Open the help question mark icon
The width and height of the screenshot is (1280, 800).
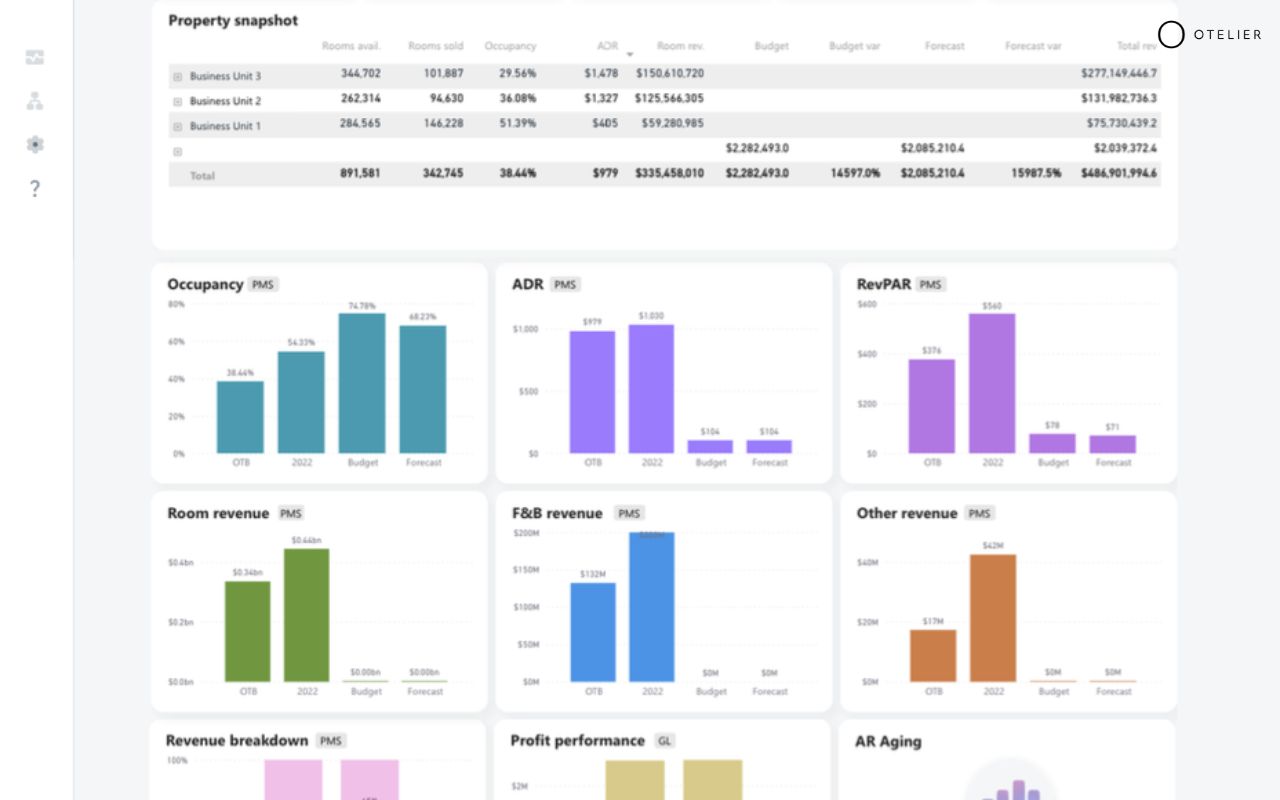(35, 188)
